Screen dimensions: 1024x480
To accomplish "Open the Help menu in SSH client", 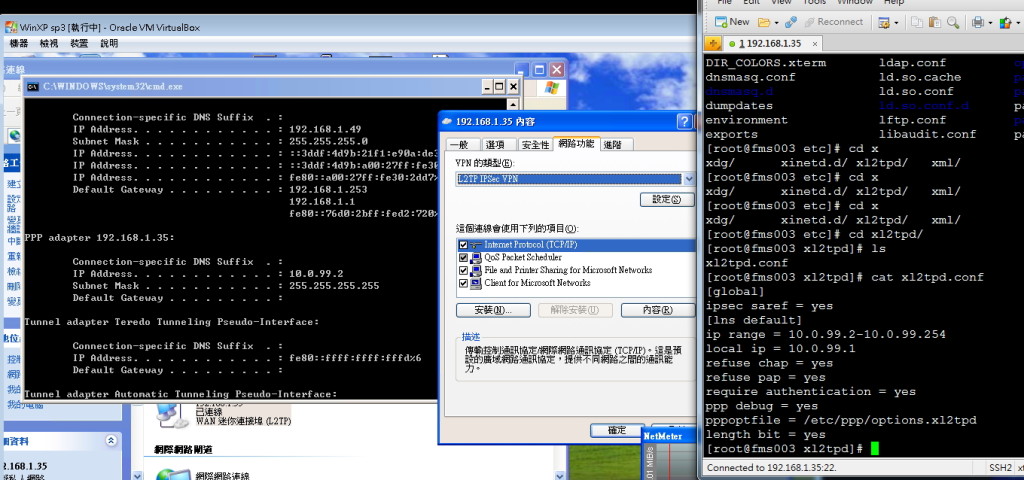I will pos(893,3).
